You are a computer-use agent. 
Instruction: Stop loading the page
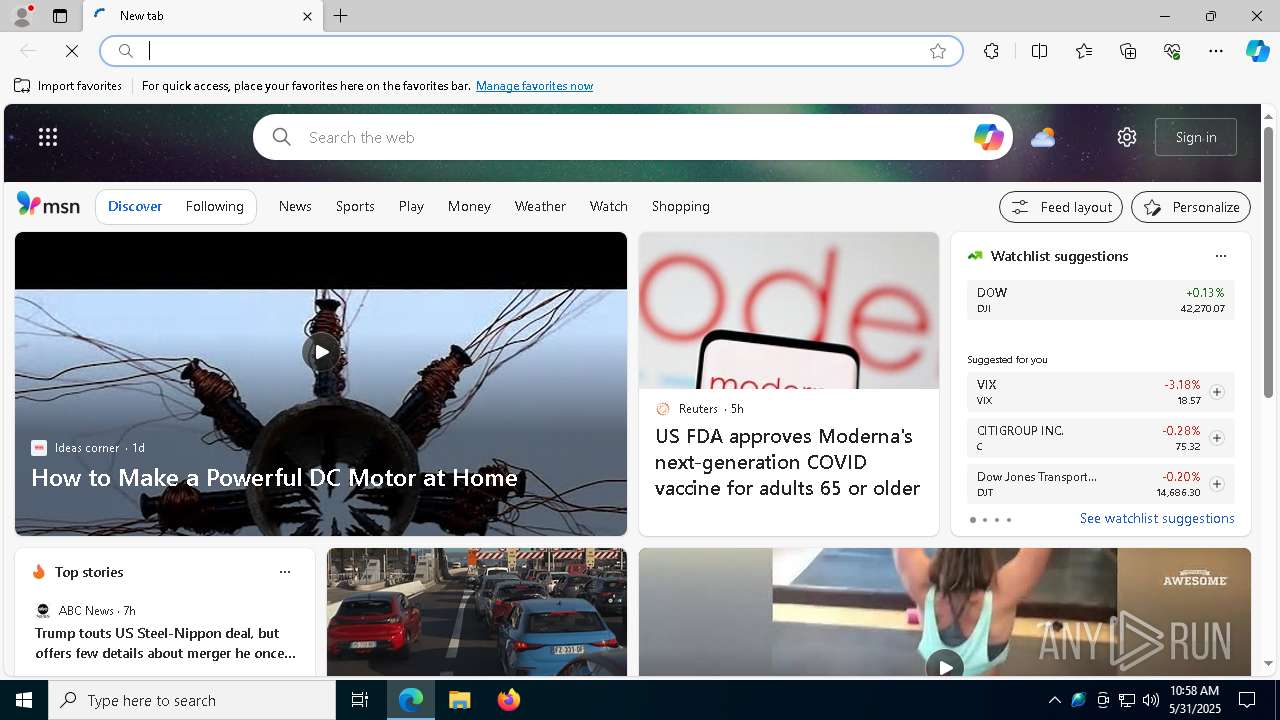click(72, 51)
